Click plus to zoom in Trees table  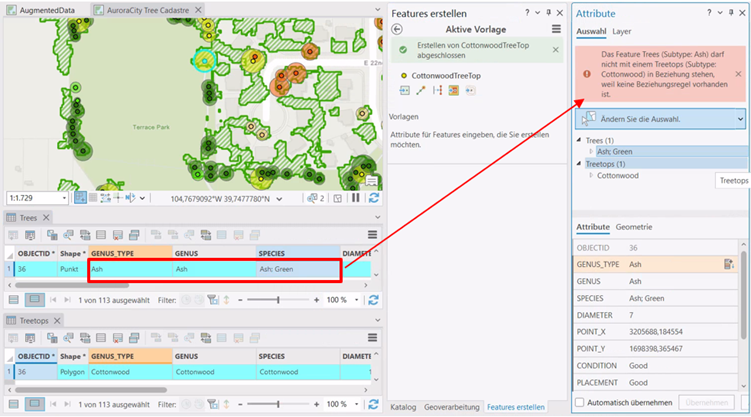(316, 300)
